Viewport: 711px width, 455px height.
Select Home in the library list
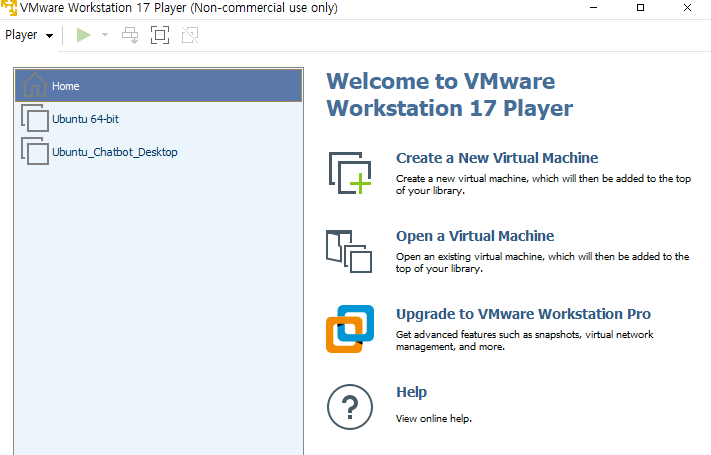click(159, 86)
